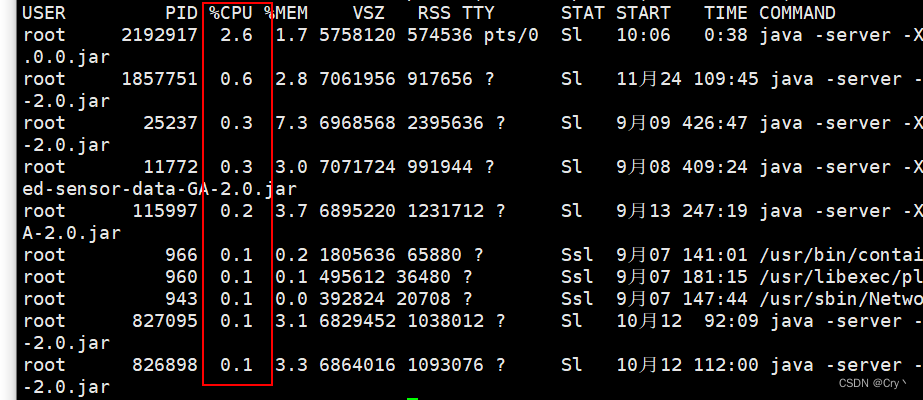Viewport: 923px width, 400px height.
Task: Click RSS value 2395636
Action: coord(445,123)
